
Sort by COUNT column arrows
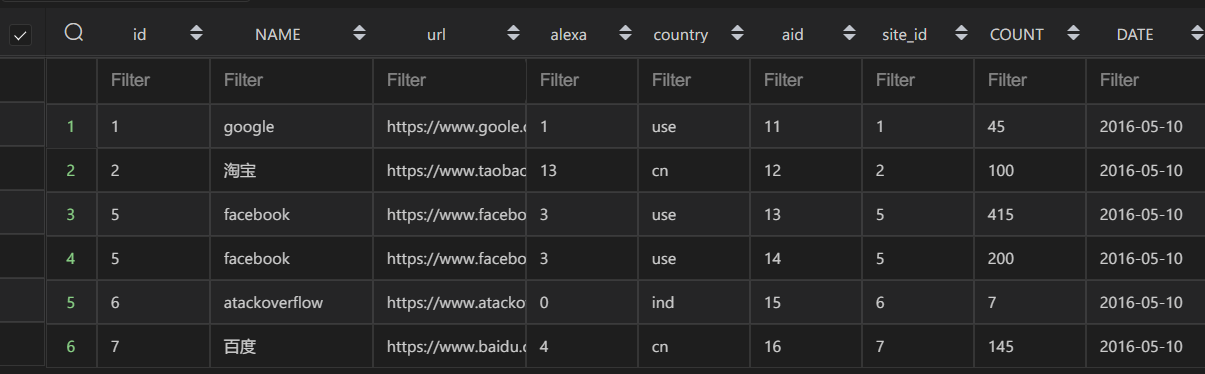1073,33
